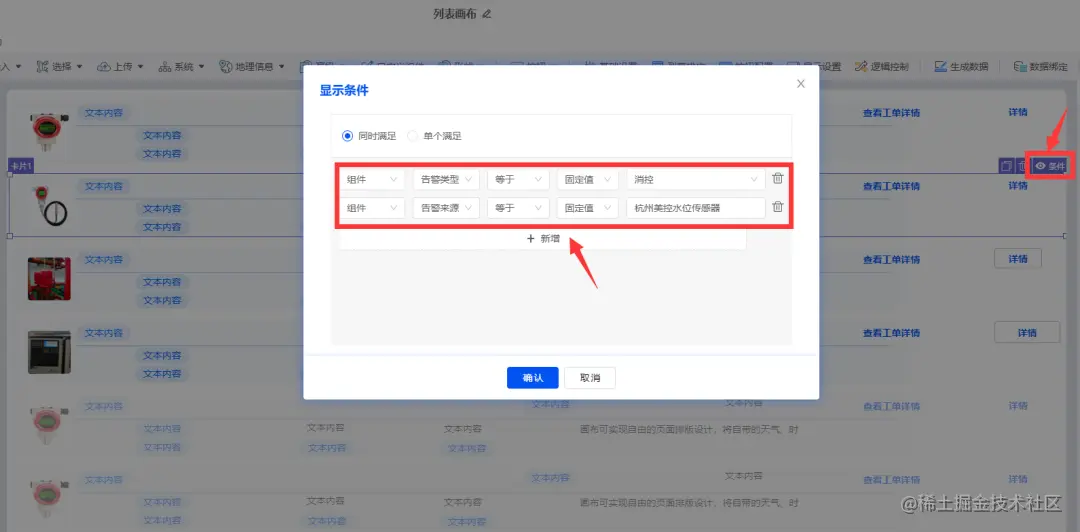Open the 地理信息 toolbar menu
Image resolution: width=1080 pixels, height=532 pixels.
252,67
